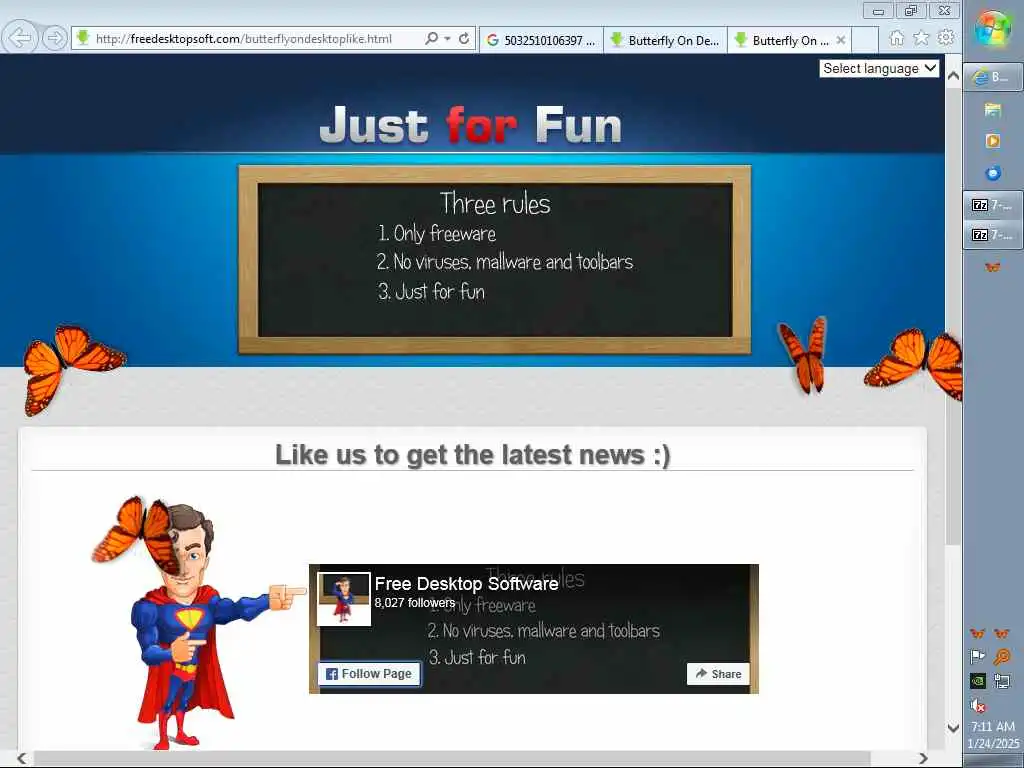Click the Facebook 'Share' button
Screen dimensions: 1024x768
click(x=718, y=673)
